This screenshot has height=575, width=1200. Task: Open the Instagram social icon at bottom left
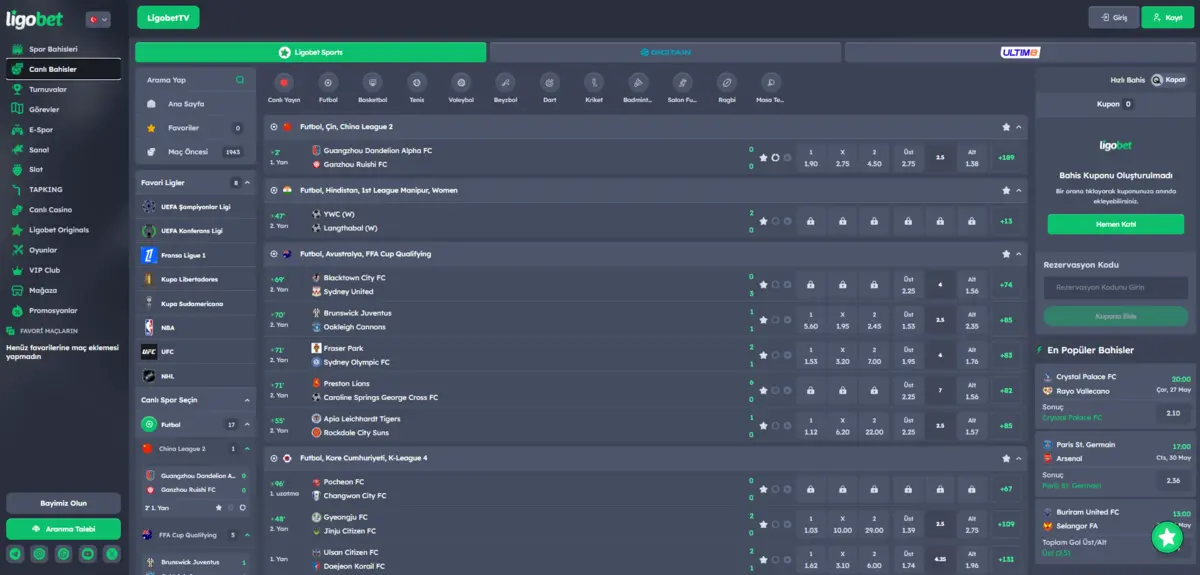click(39, 553)
